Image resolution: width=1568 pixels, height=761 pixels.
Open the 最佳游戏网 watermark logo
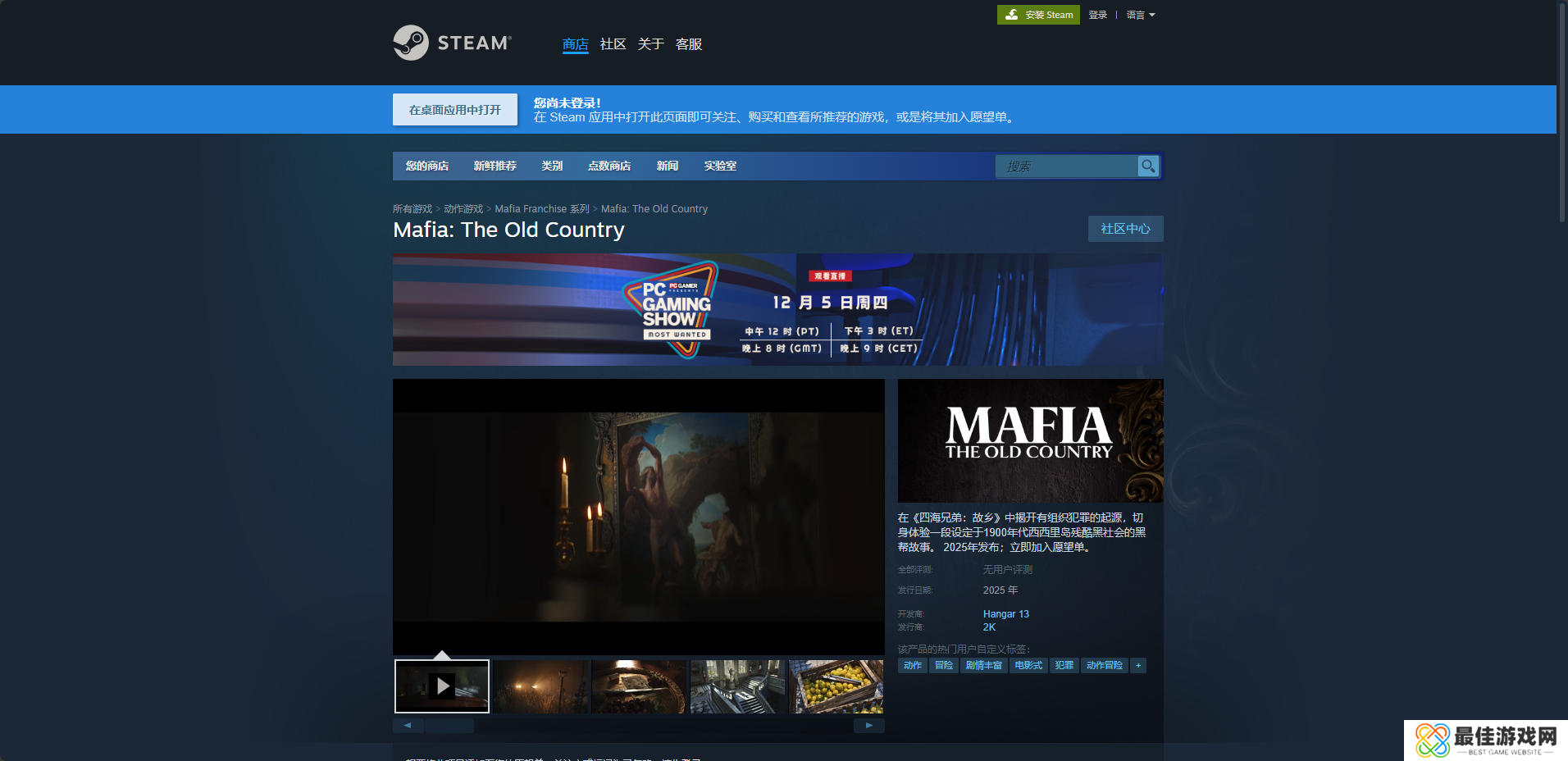point(1485,740)
